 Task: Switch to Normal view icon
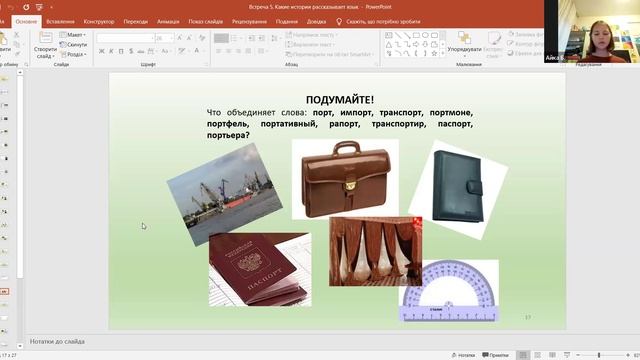pos(523,355)
